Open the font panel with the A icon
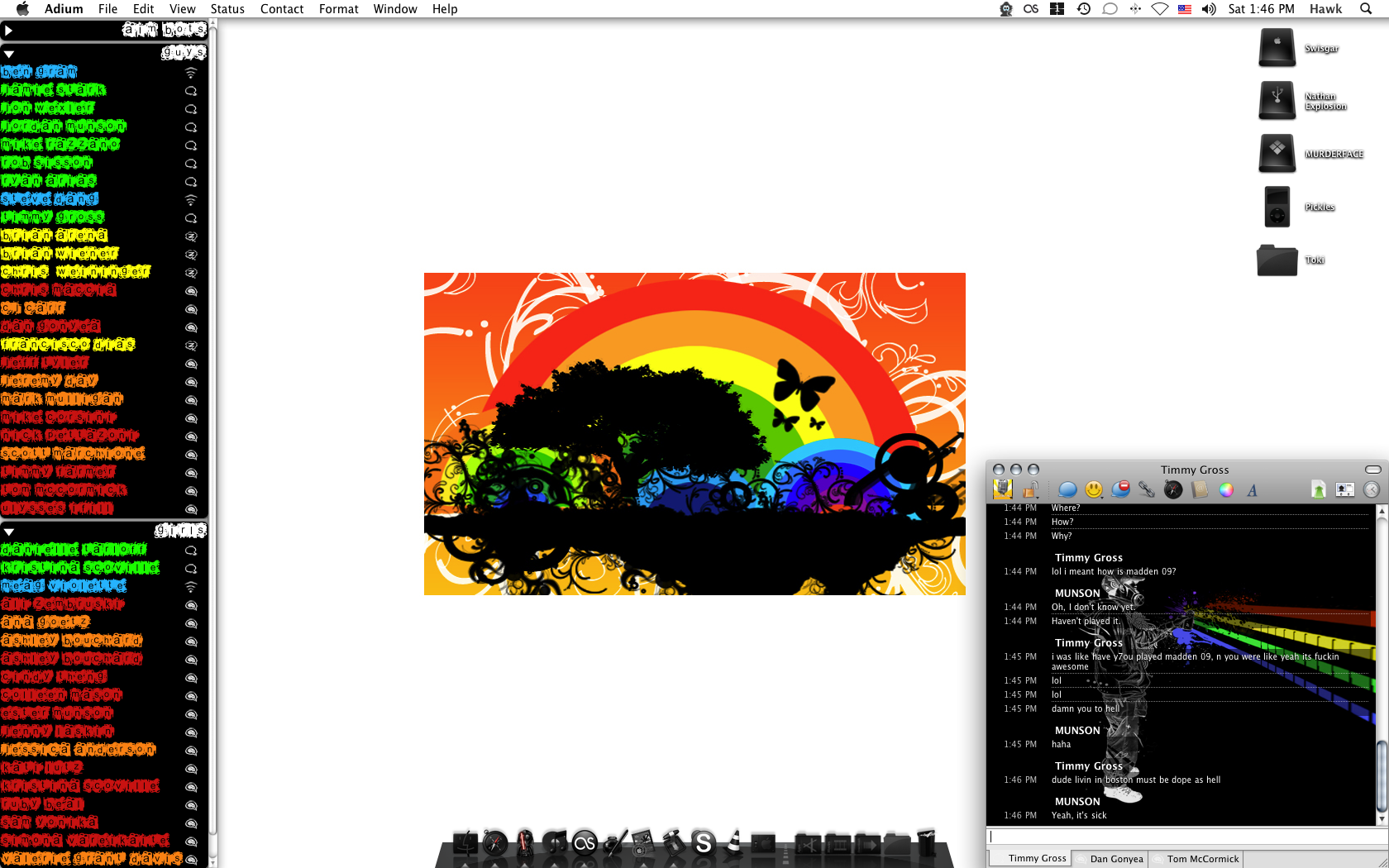This screenshot has width=1389, height=868. point(1253,489)
